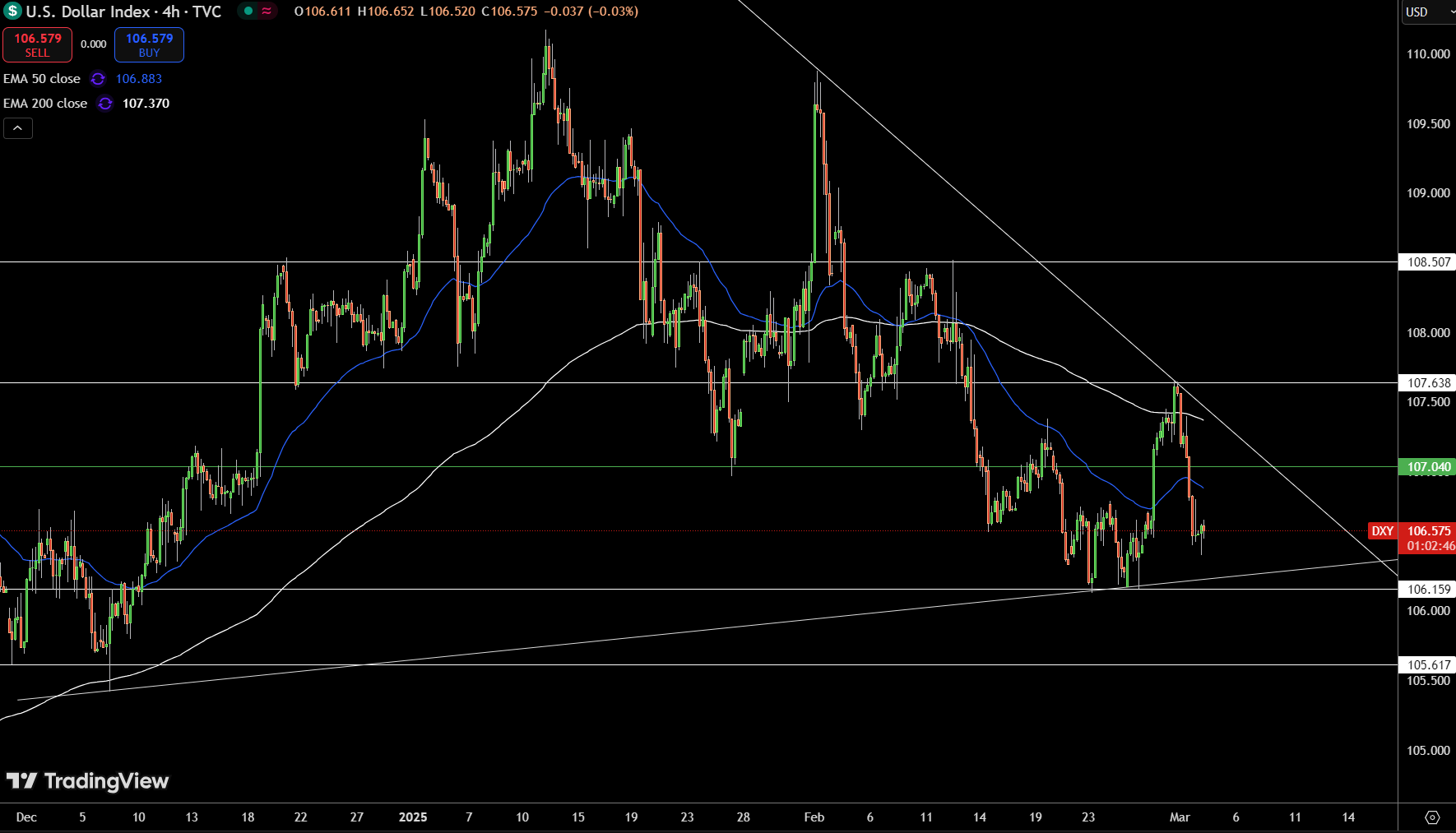Image resolution: width=1456 pixels, height=833 pixels.
Task: Click the 107.500 price axis label
Action: 1428,402
